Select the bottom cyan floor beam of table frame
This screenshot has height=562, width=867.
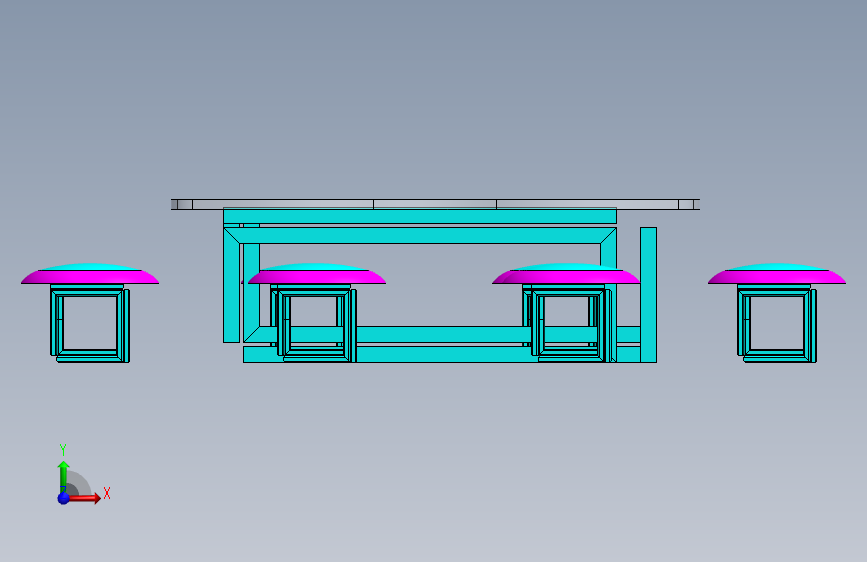(x=442, y=355)
